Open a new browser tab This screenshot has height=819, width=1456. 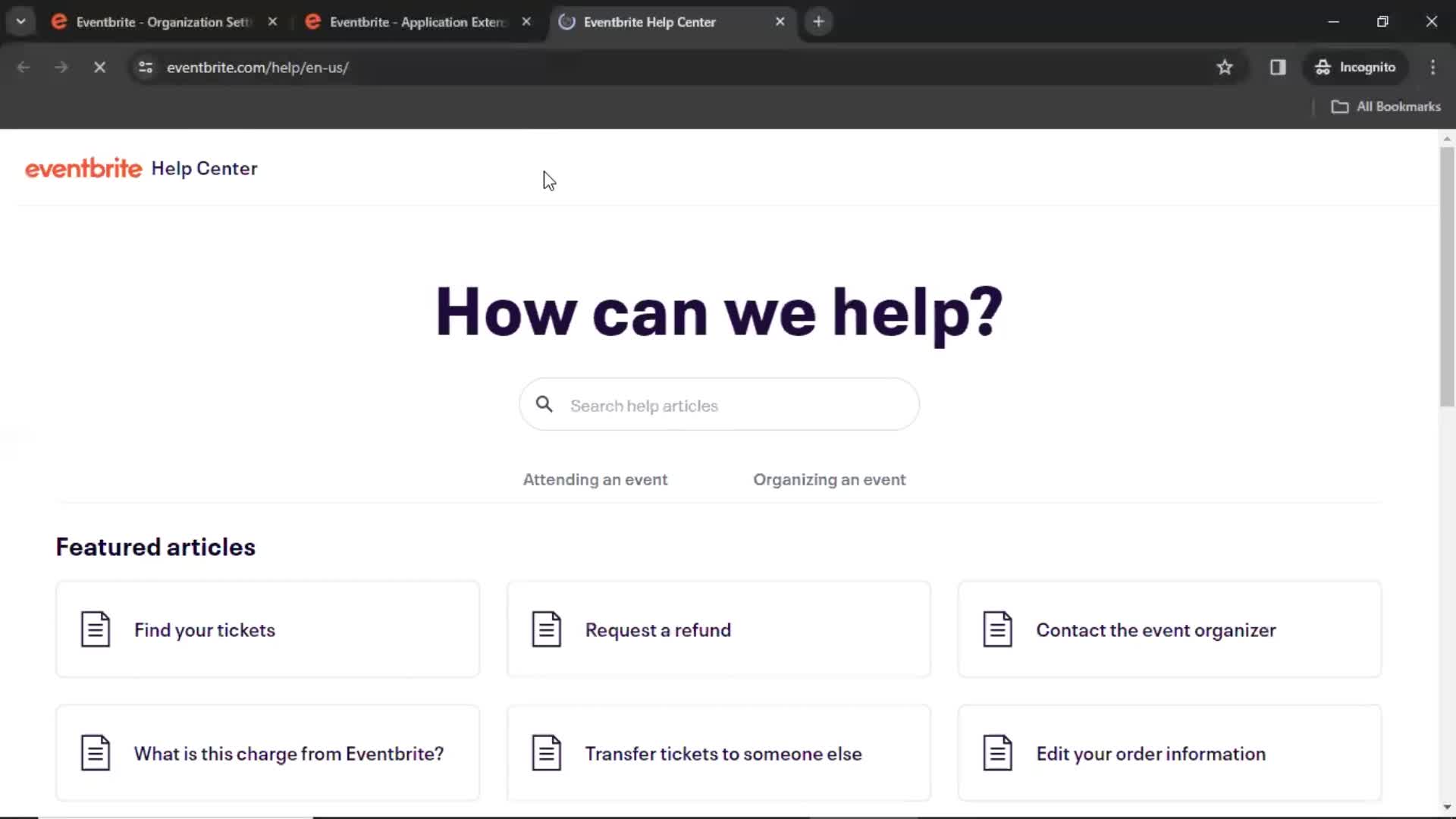(818, 22)
